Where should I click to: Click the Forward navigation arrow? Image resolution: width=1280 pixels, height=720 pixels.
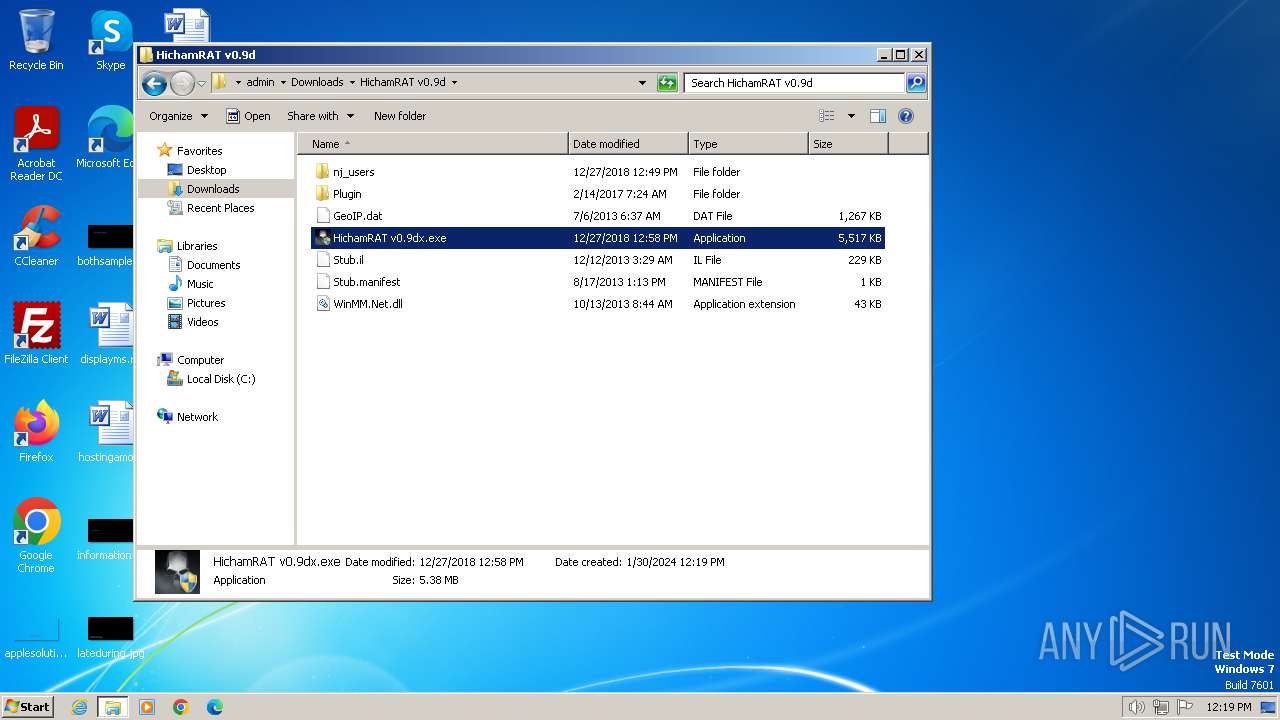182,83
